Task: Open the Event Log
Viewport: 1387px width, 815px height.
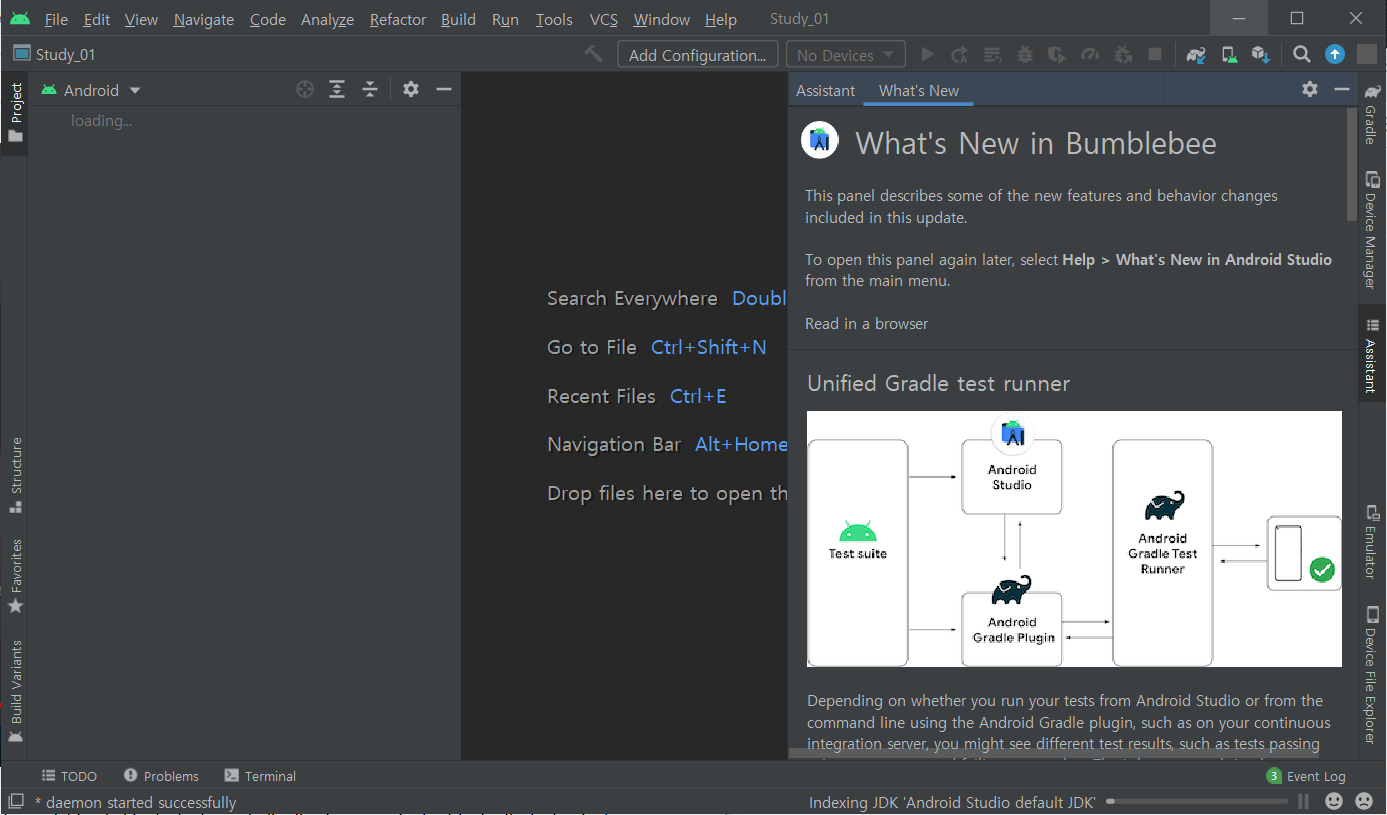Action: [x=1306, y=776]
